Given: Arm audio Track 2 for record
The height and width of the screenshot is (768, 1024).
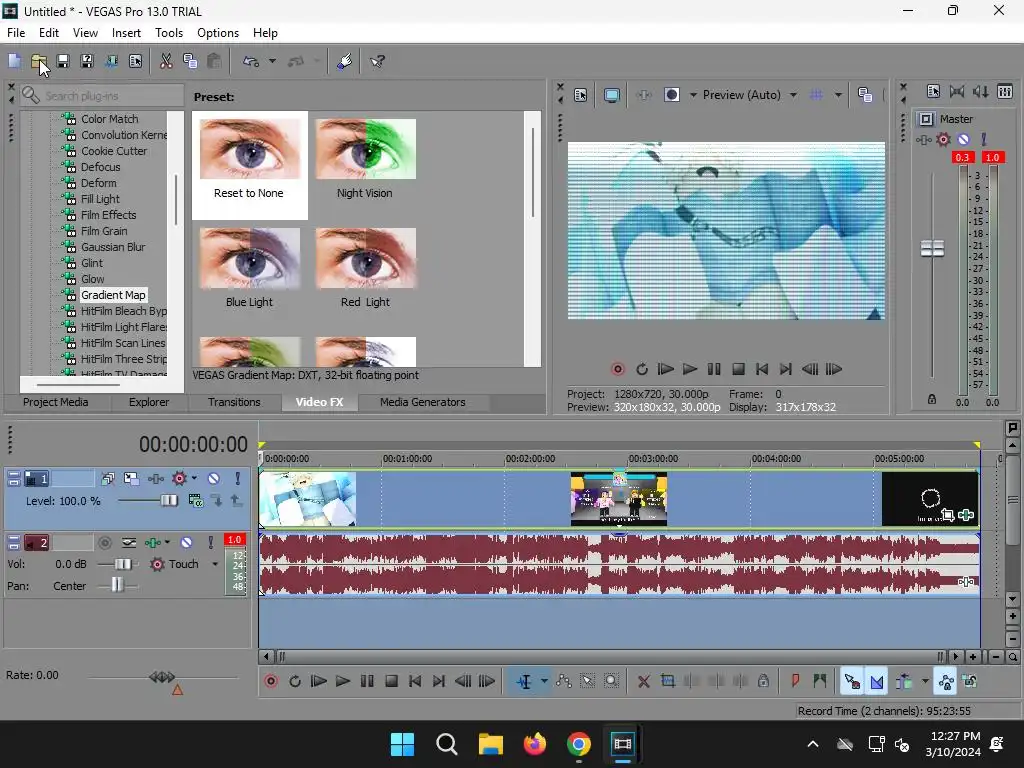Looking at the screenshot, I should (104, 543).
